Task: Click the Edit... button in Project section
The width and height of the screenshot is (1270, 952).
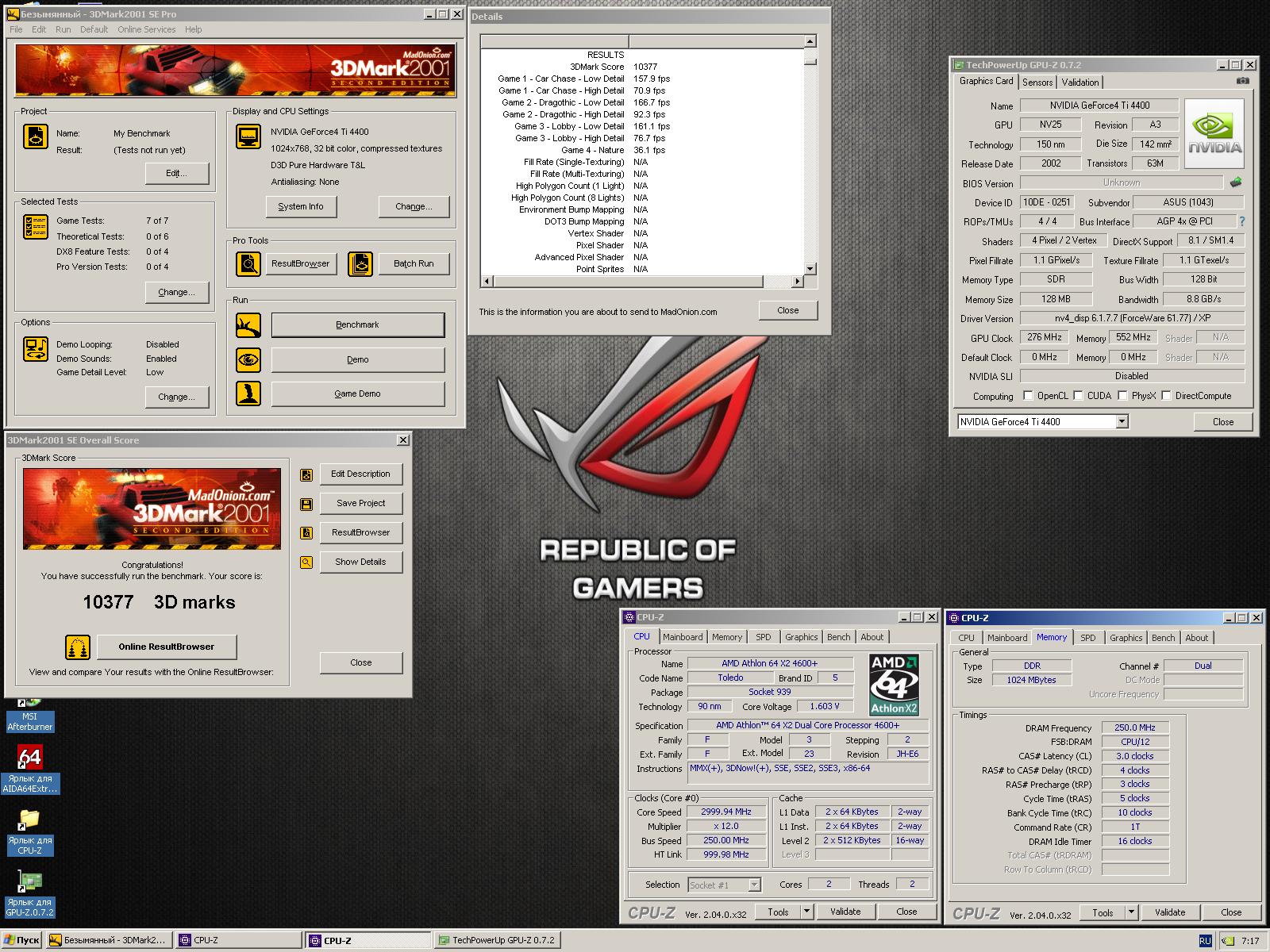Action: click(x=177, y=173)
